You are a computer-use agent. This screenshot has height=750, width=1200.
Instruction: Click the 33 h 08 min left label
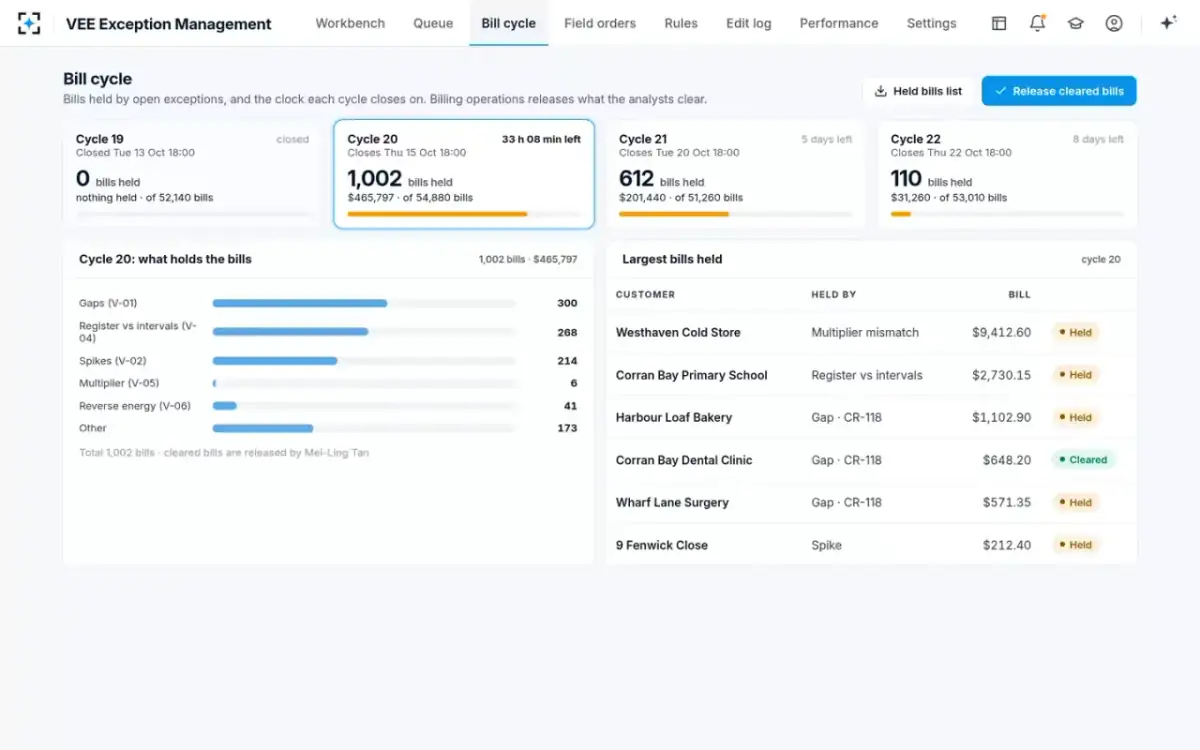click(541, 139)
